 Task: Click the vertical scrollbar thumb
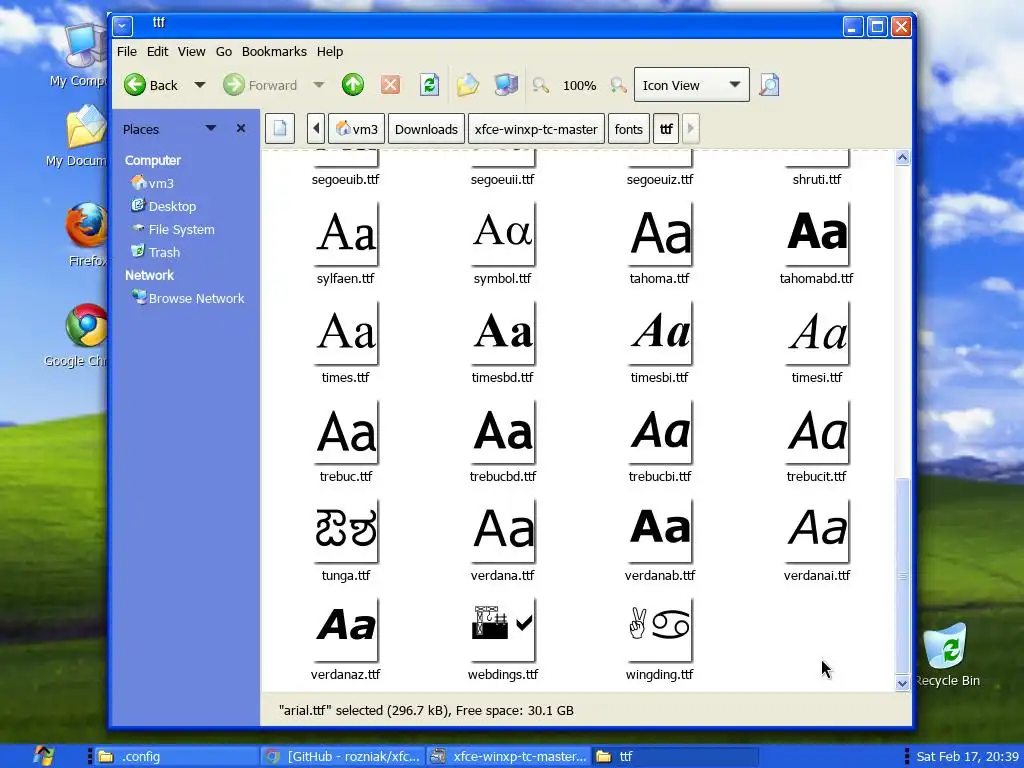902,576
